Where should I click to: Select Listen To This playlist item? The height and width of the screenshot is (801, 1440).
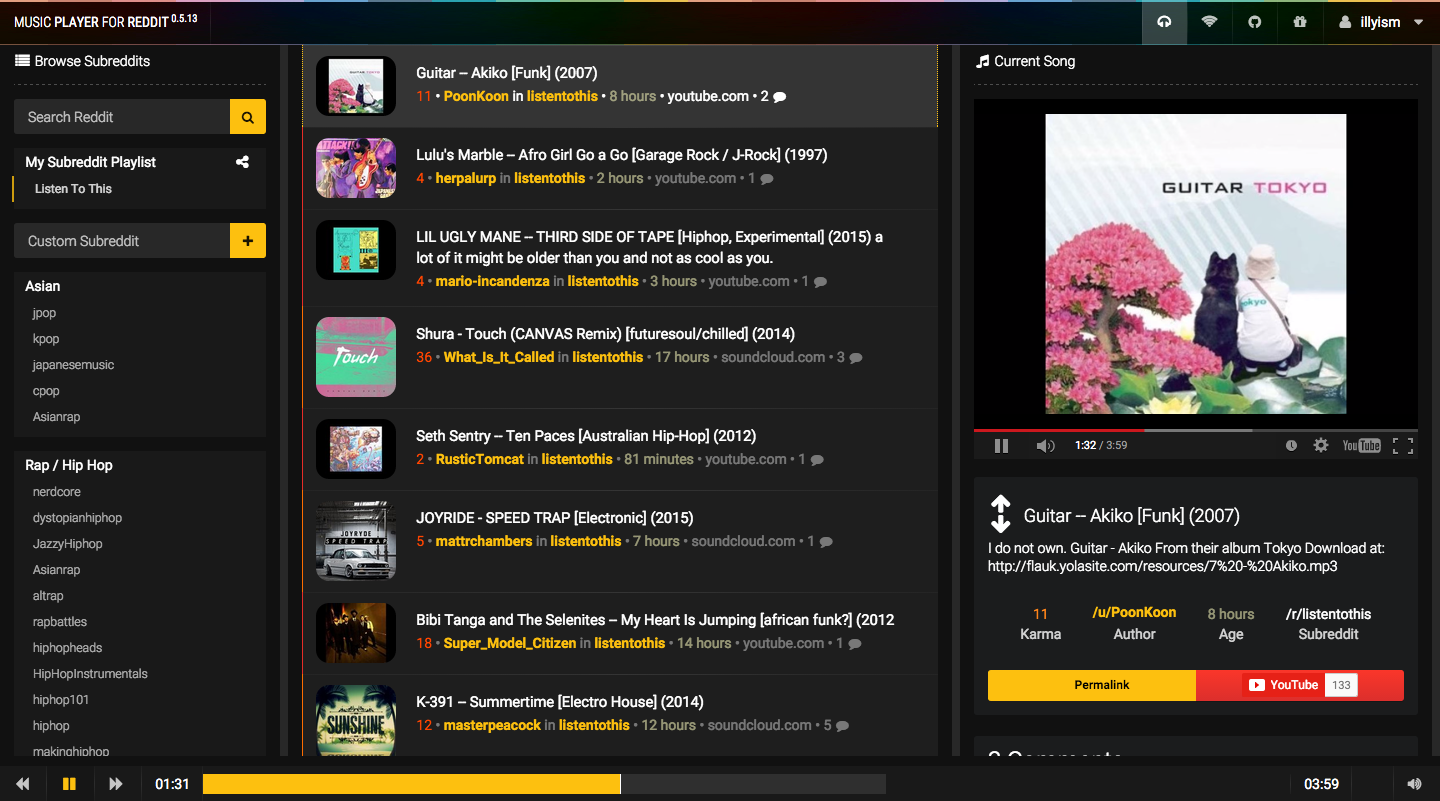[x=73, y=189]
